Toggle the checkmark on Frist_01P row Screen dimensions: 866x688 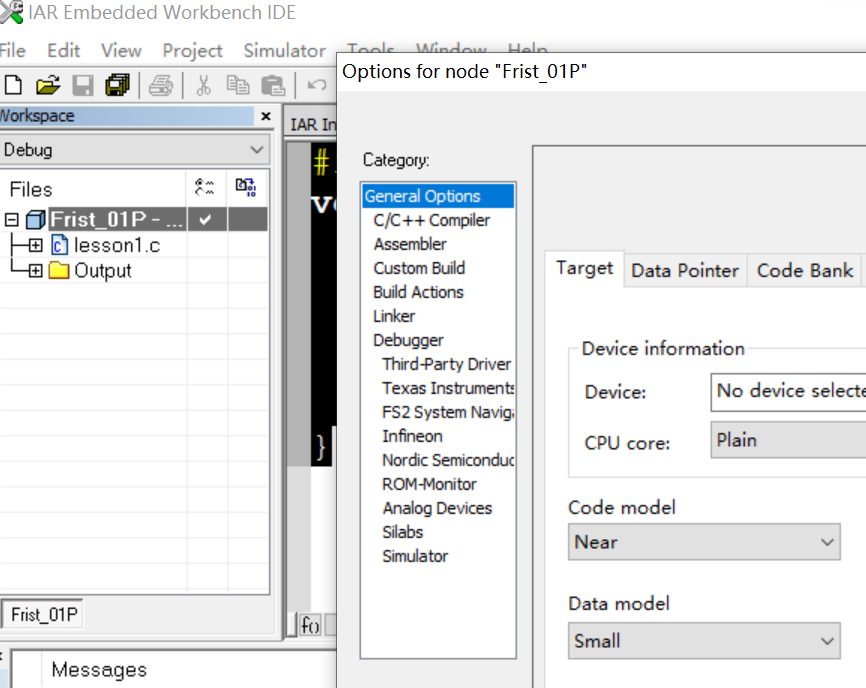(205, 220)
